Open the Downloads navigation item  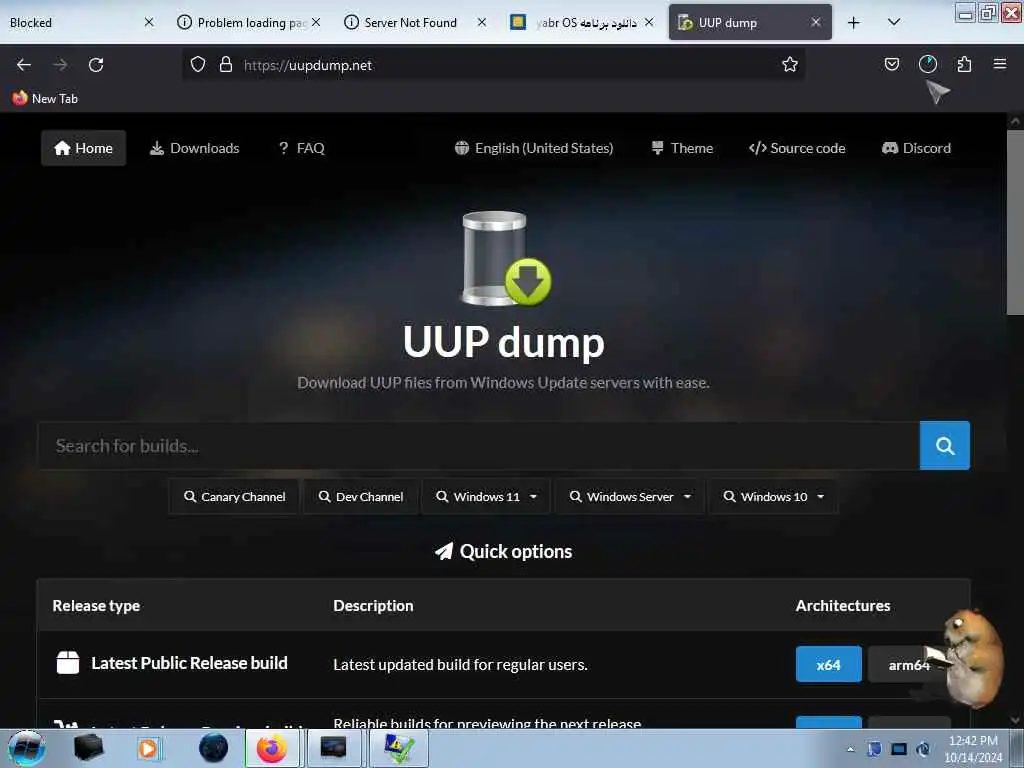tap(195, 148)
